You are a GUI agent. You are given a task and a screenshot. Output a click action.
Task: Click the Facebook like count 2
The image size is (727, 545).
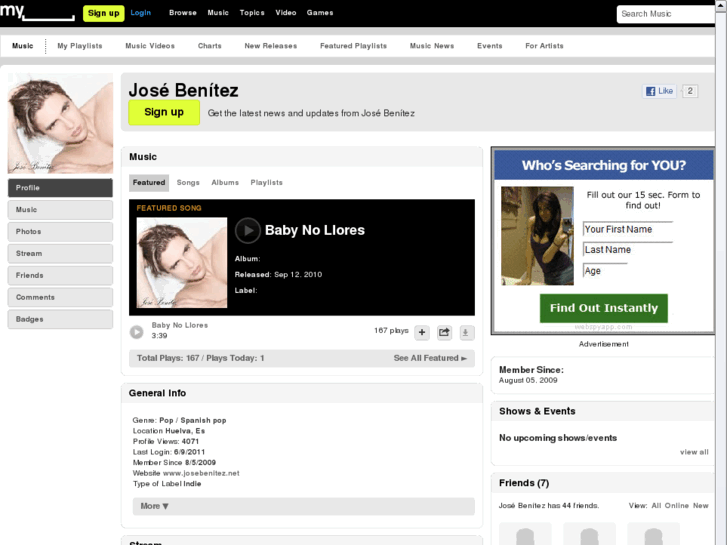690,91
